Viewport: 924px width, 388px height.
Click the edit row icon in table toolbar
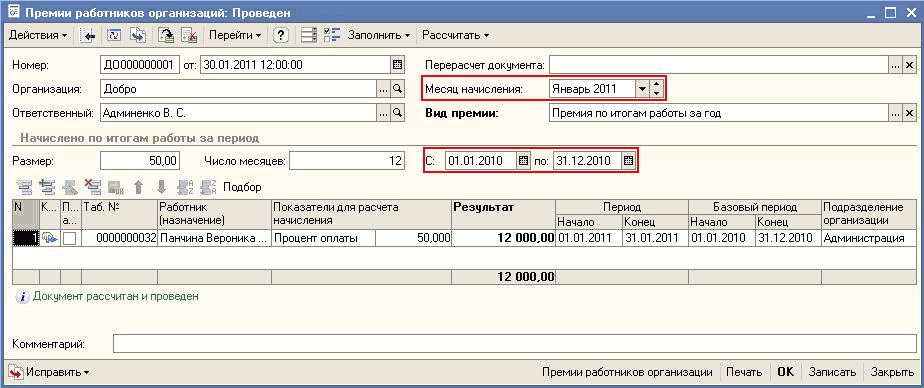pos(70,188)
